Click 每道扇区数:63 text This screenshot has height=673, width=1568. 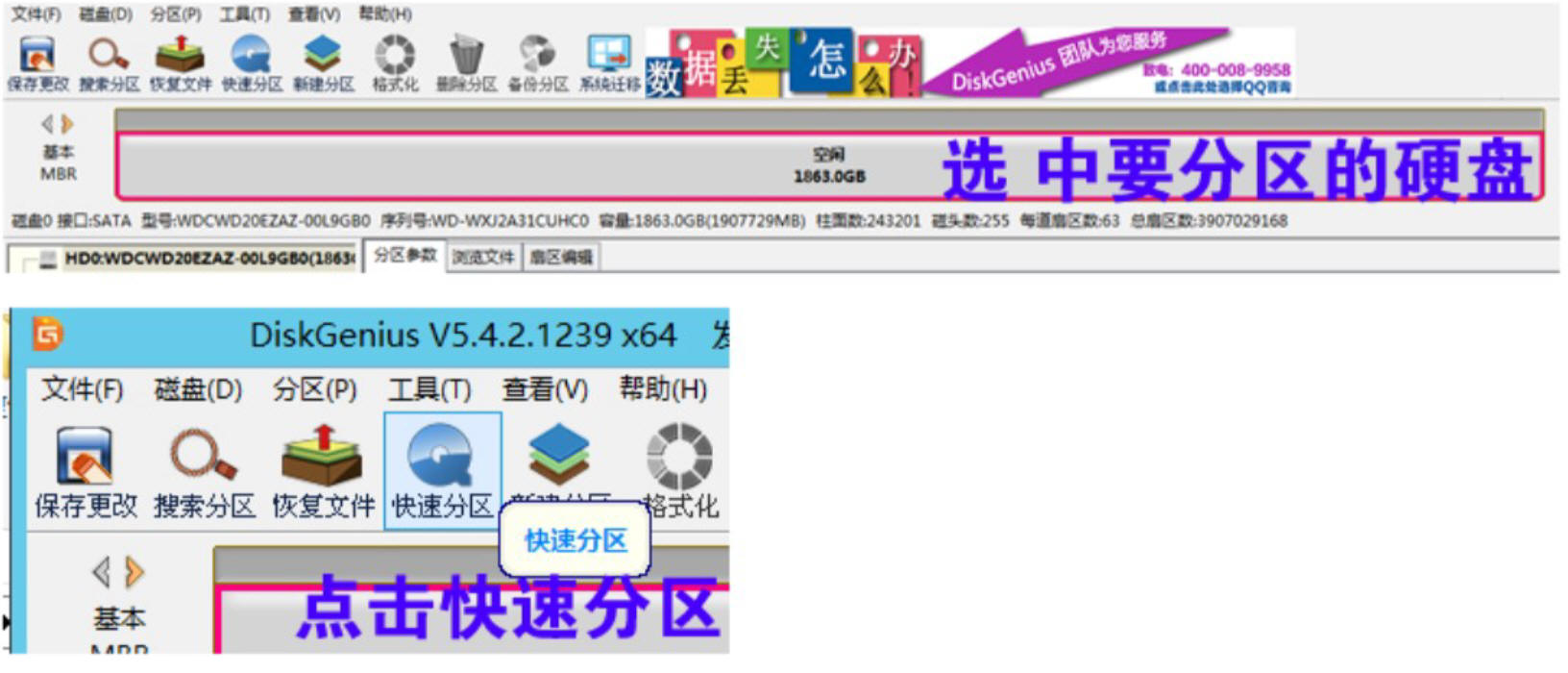(x=1069, y=221)
